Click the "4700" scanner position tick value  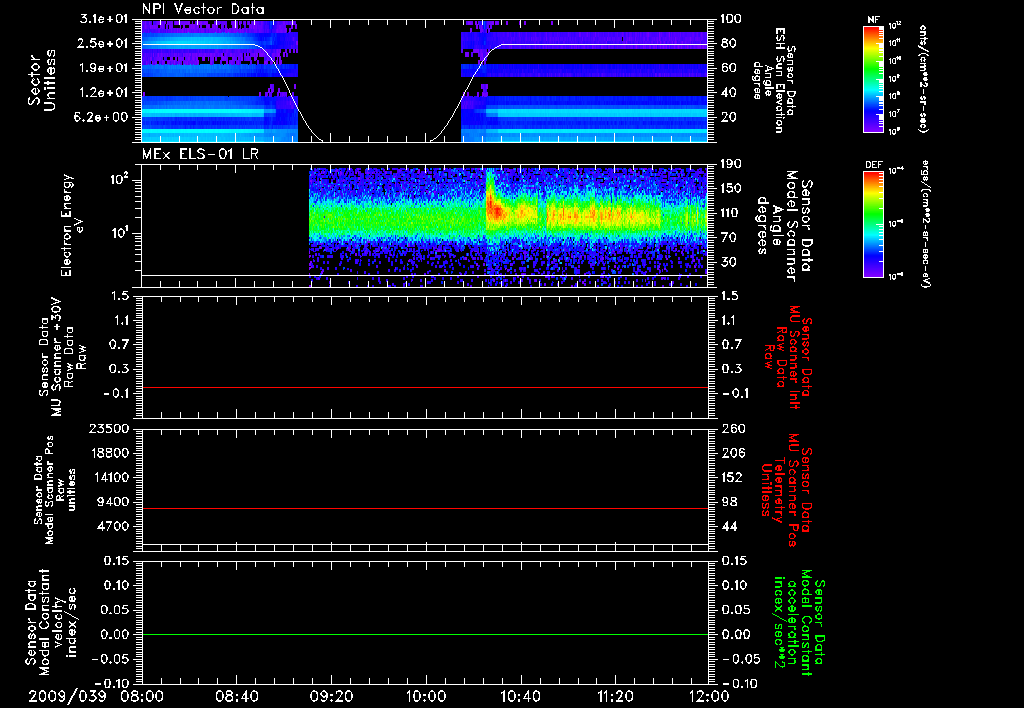coord(114,526)
